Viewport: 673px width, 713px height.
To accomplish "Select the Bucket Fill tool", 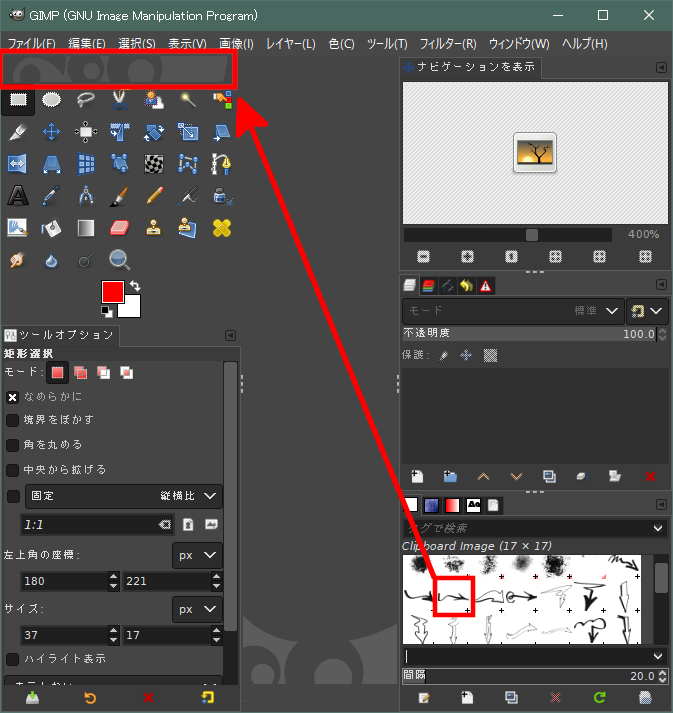I will pos(51,228).
